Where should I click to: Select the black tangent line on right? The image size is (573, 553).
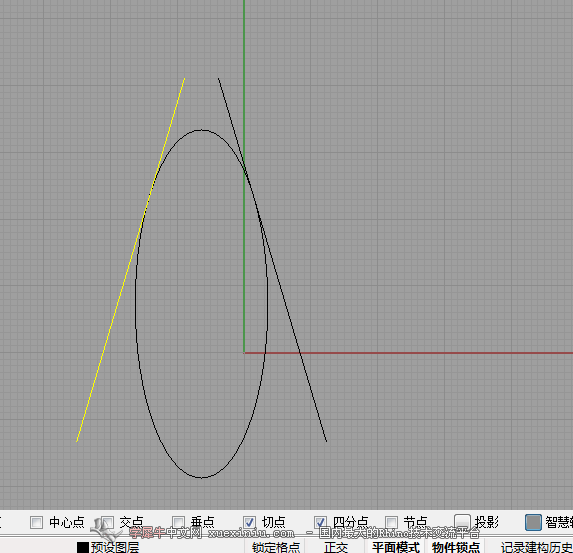coord(300,353)
